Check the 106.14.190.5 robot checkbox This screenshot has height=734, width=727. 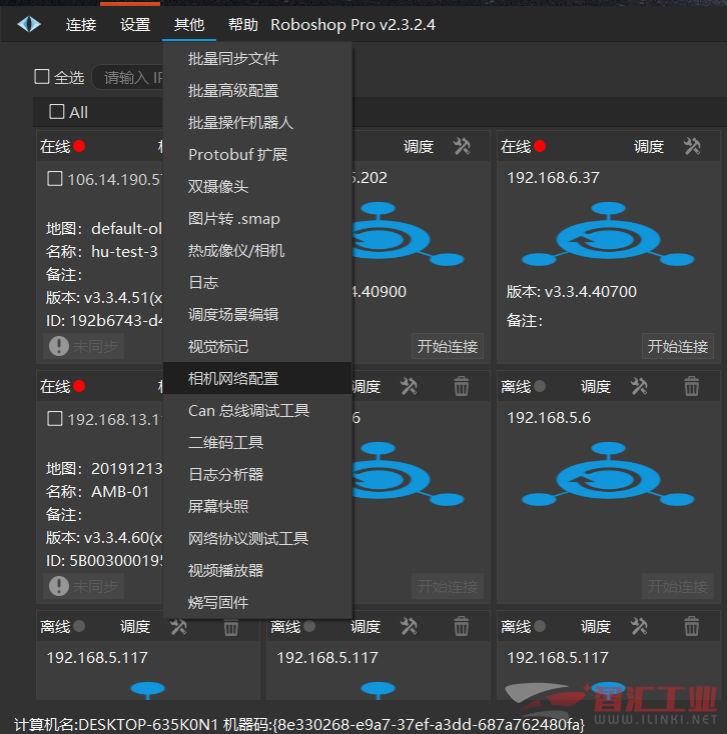coord(55,178)
